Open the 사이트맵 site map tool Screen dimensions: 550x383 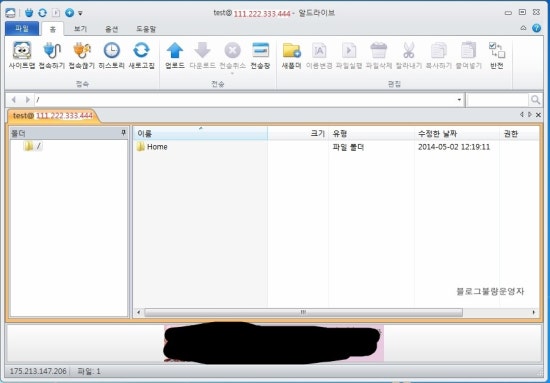pyautogui.click(x=22, y=55)
